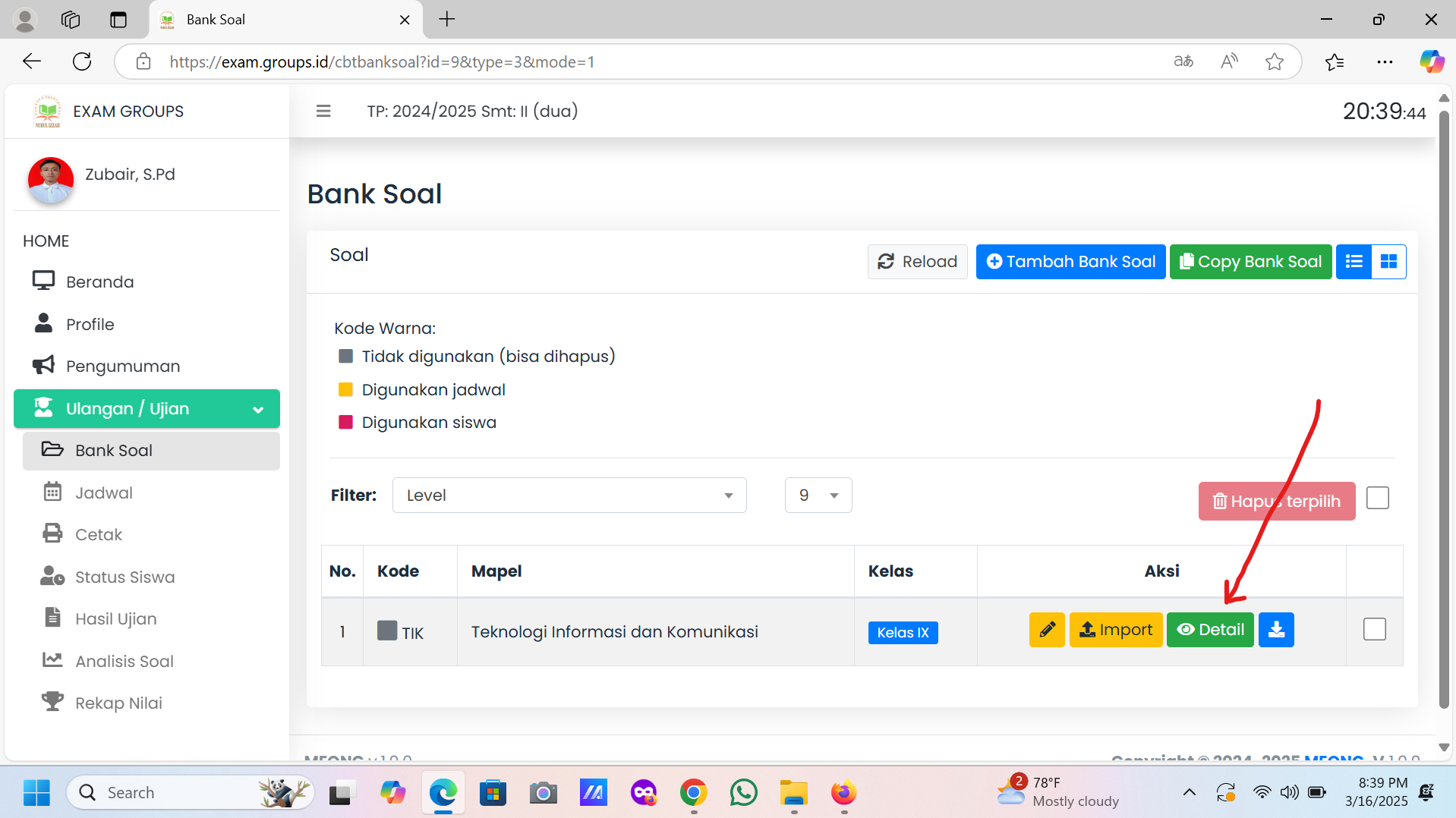Viewport: 1456px width, 818px height.
Task: Check the TIK row selection checkbox
Action: (x=1374, y=630)
